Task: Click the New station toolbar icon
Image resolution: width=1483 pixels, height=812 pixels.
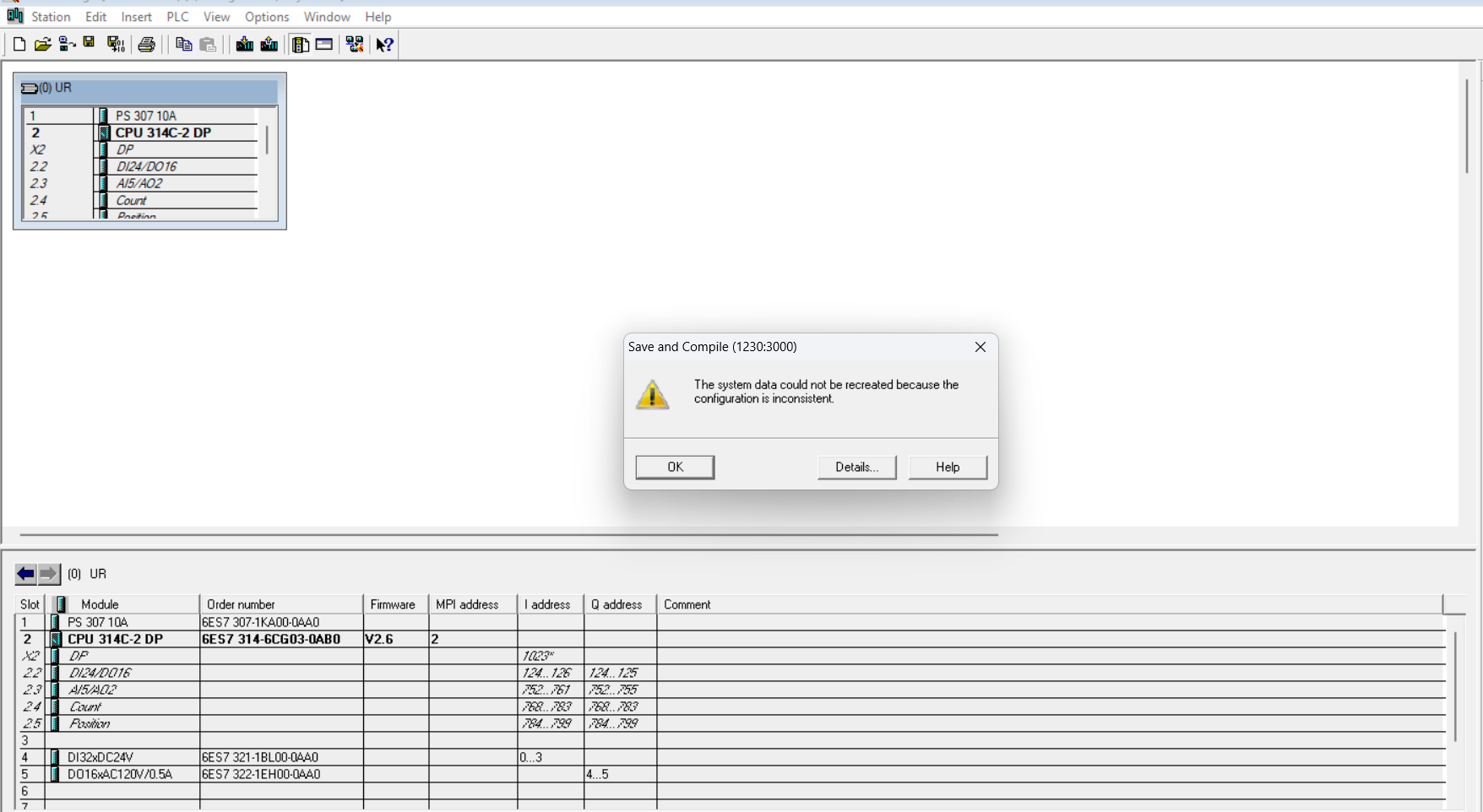Action: pos(19,45)
